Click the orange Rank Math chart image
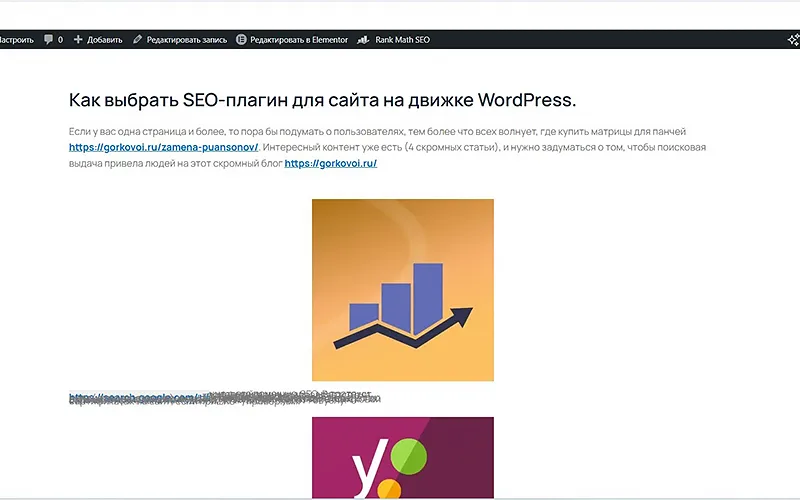Screen dimensions: 800x500 [403, 290]
